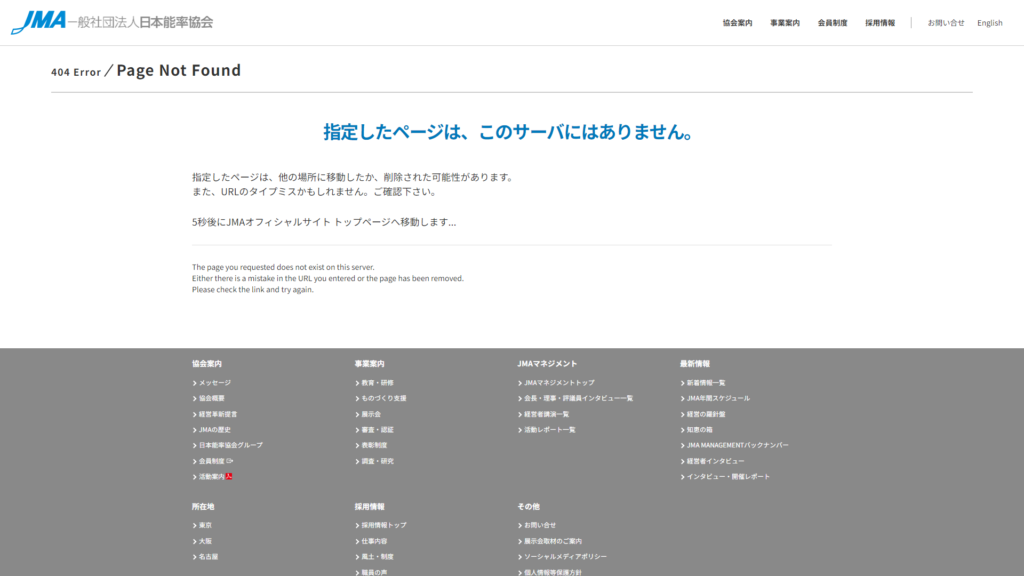Open 協会案内 in the top navigation

point(737,23)
